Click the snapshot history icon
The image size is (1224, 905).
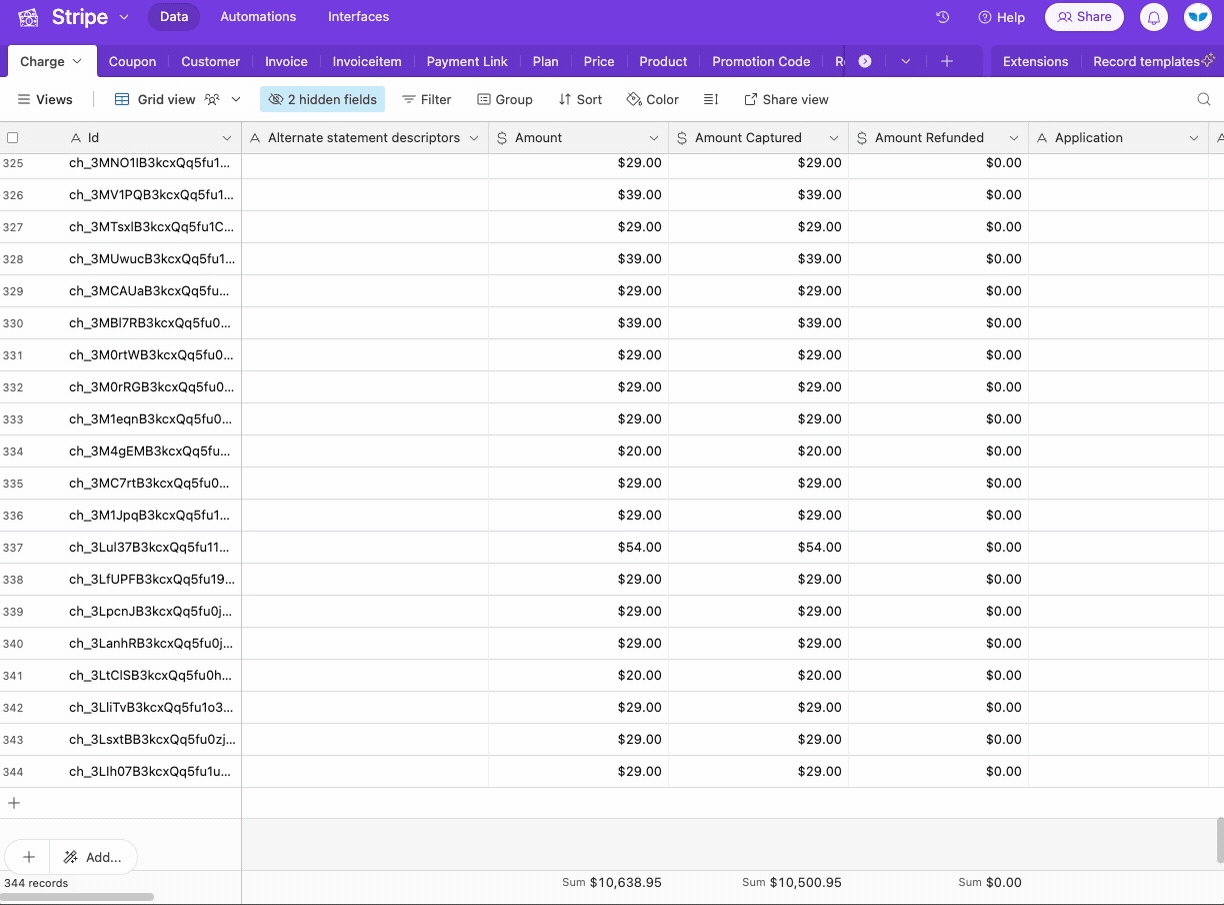[x=941, y=17]
